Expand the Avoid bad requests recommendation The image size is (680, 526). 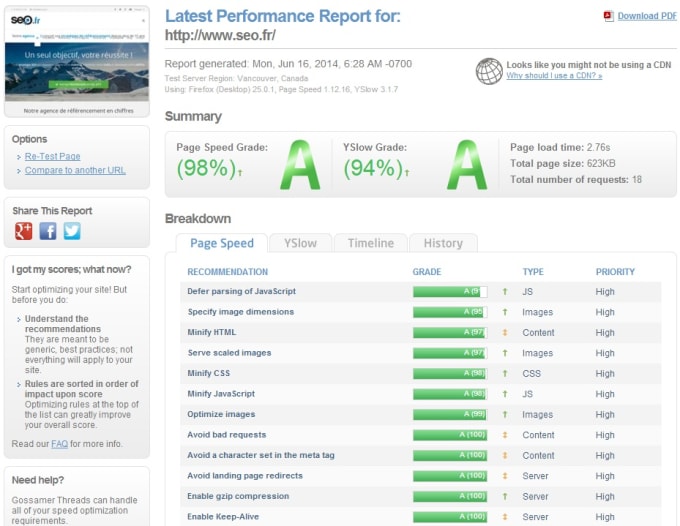226,435
